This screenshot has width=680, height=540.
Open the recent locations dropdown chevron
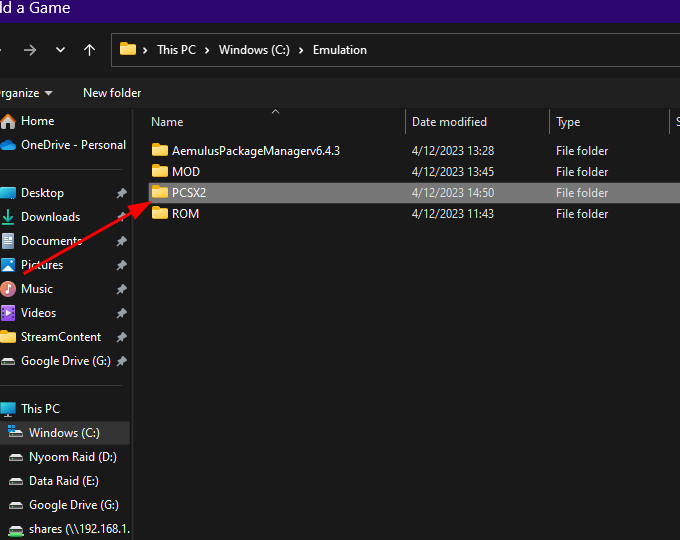click(60, 50)
